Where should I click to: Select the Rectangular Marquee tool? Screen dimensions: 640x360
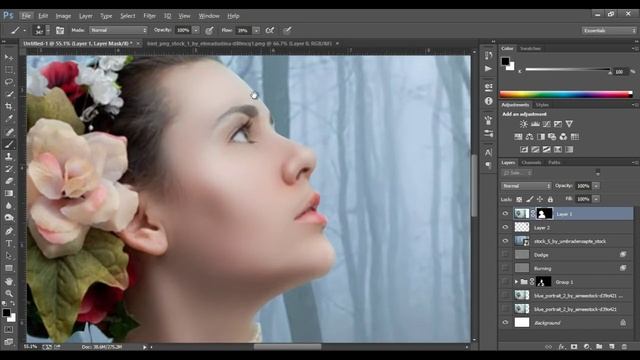(x=9, y=70)
